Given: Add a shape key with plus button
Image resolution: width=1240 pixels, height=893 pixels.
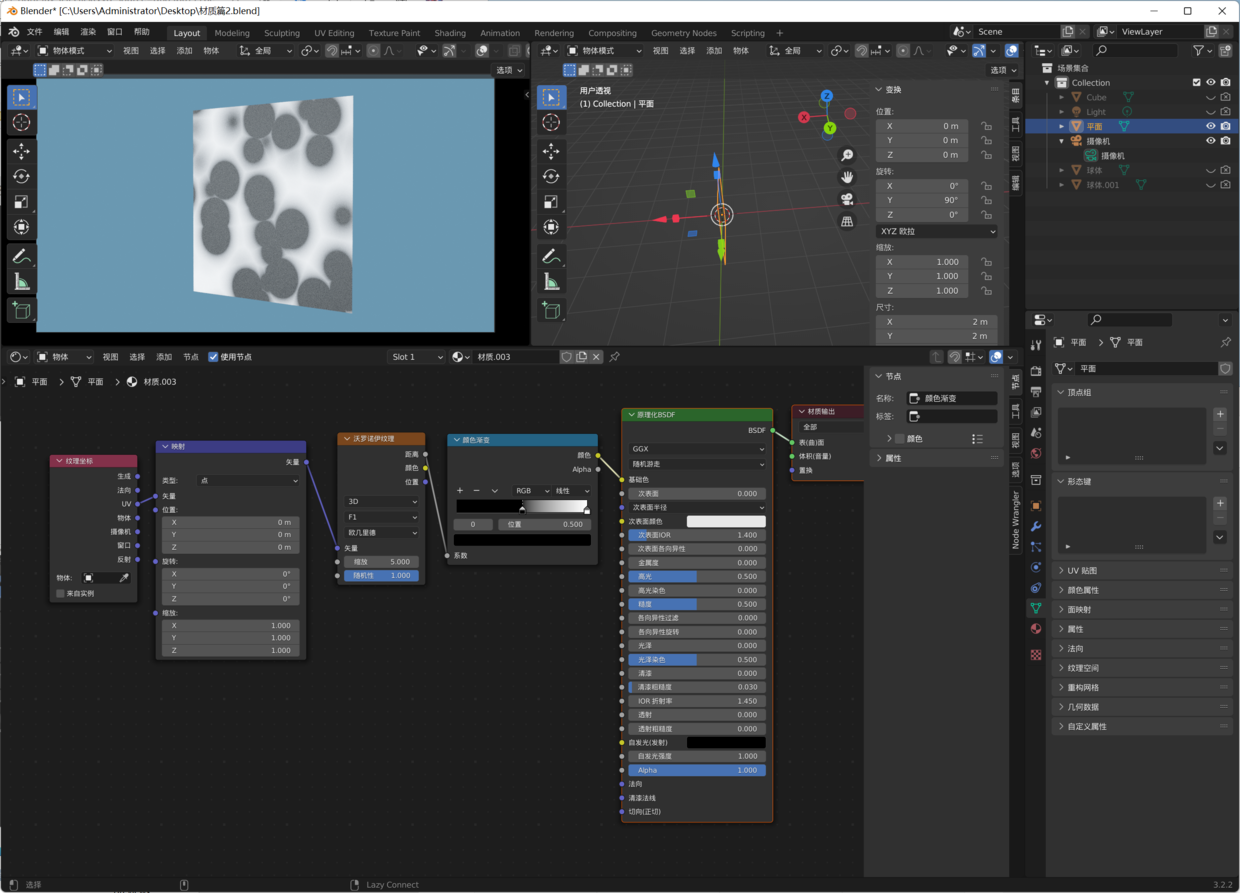Looking at the screenshot, I should click(1220, 503).
